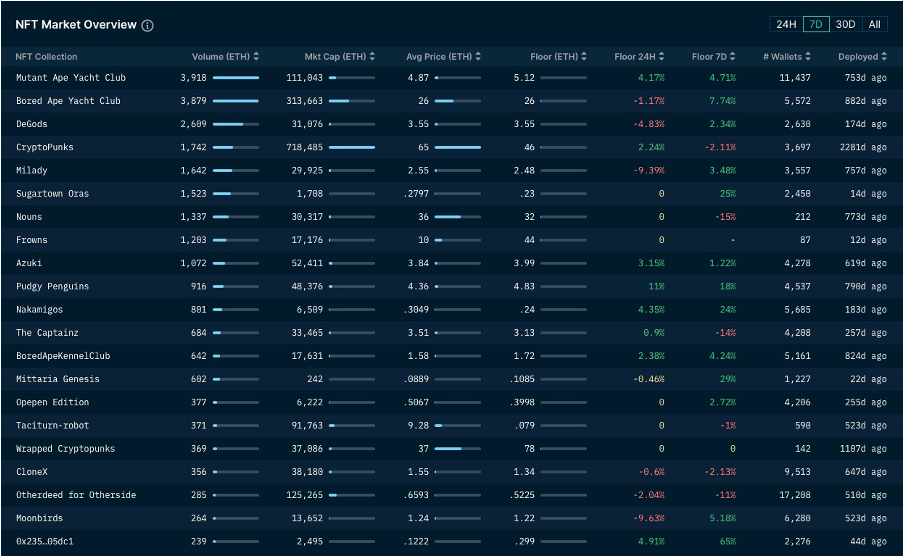Click the Moonbirds Floor 7D percentage
904x556 pixels.
pos(720,519)
